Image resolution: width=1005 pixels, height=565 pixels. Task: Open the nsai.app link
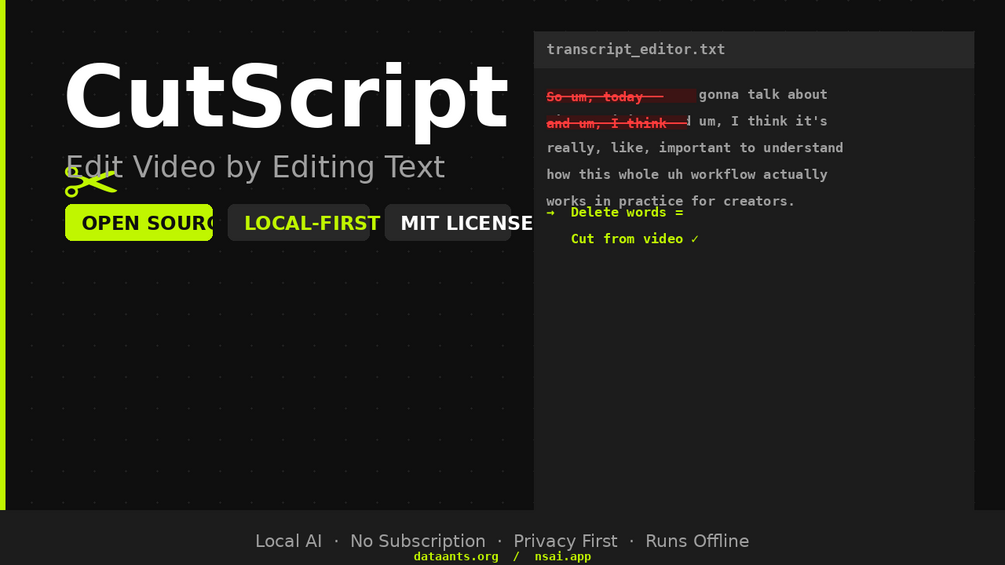pos(563,557)
